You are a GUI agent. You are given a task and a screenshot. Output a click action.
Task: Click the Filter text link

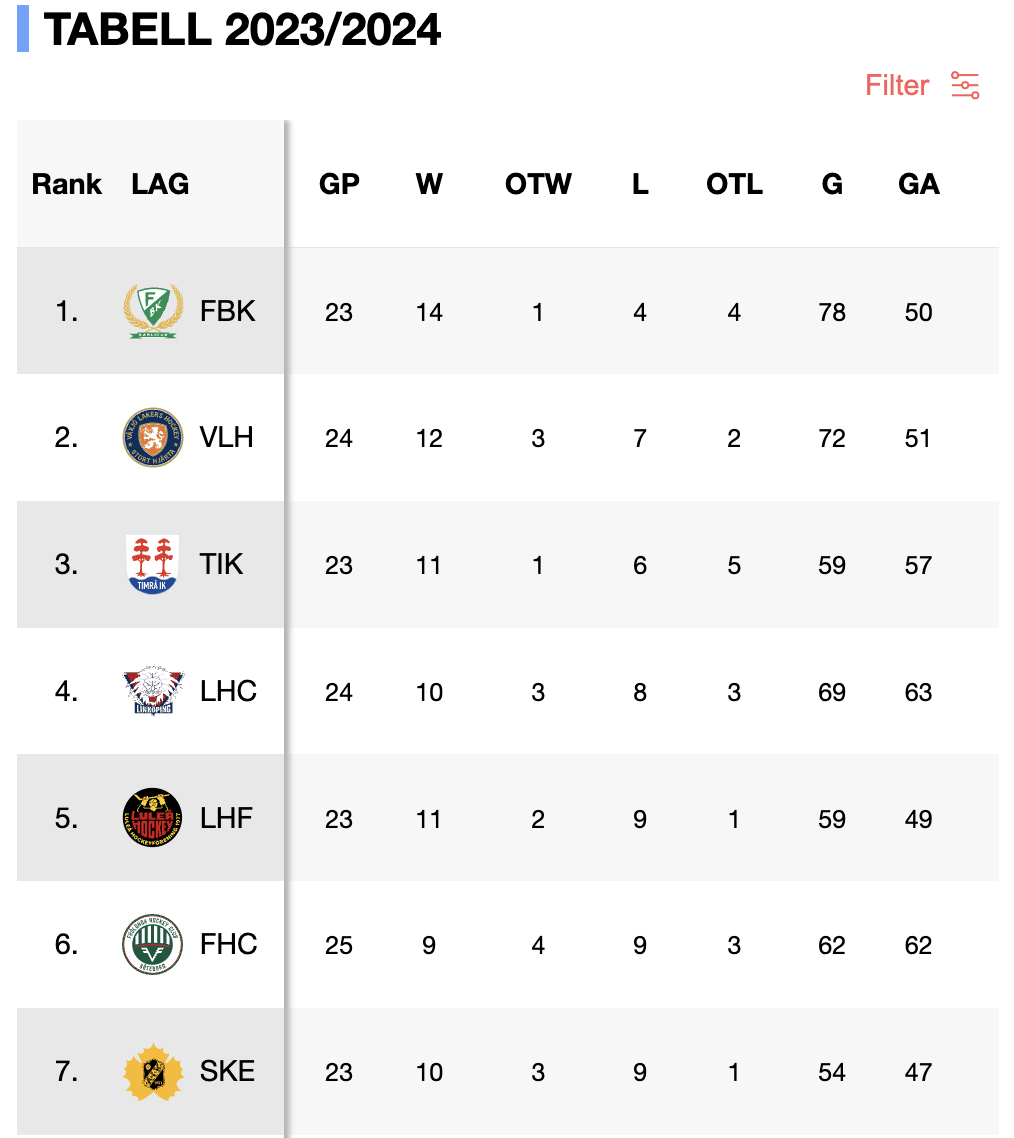(x=896, y=85)
